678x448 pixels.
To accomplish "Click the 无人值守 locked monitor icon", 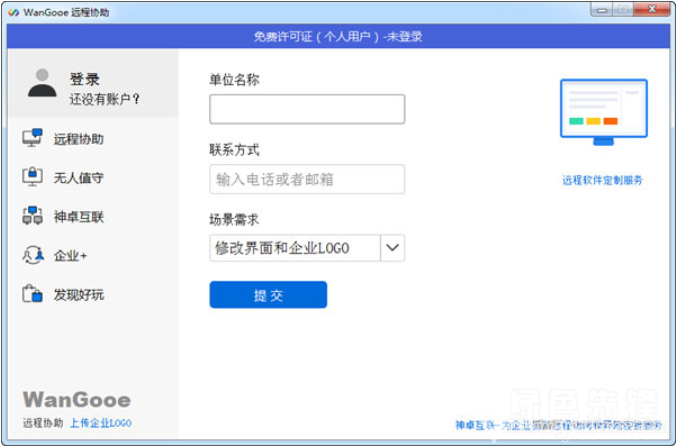I will [x=32, y=177].
